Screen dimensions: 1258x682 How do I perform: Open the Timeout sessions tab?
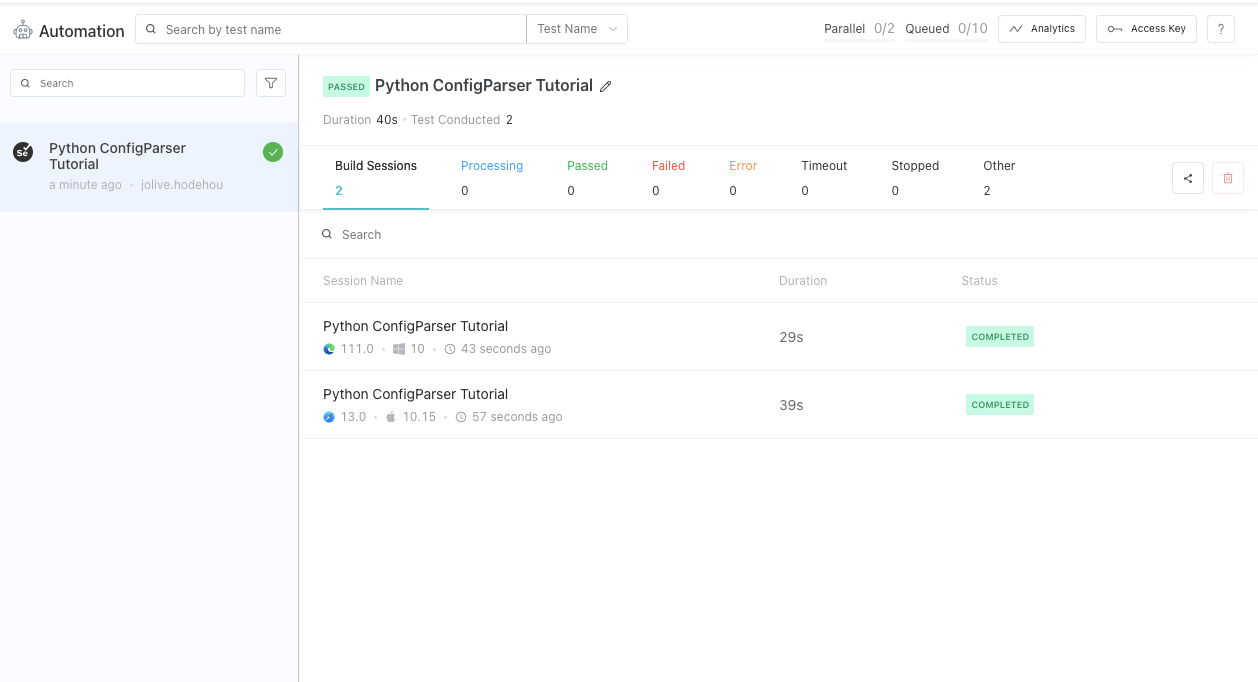pyautogui.click(x=824, y=177)
